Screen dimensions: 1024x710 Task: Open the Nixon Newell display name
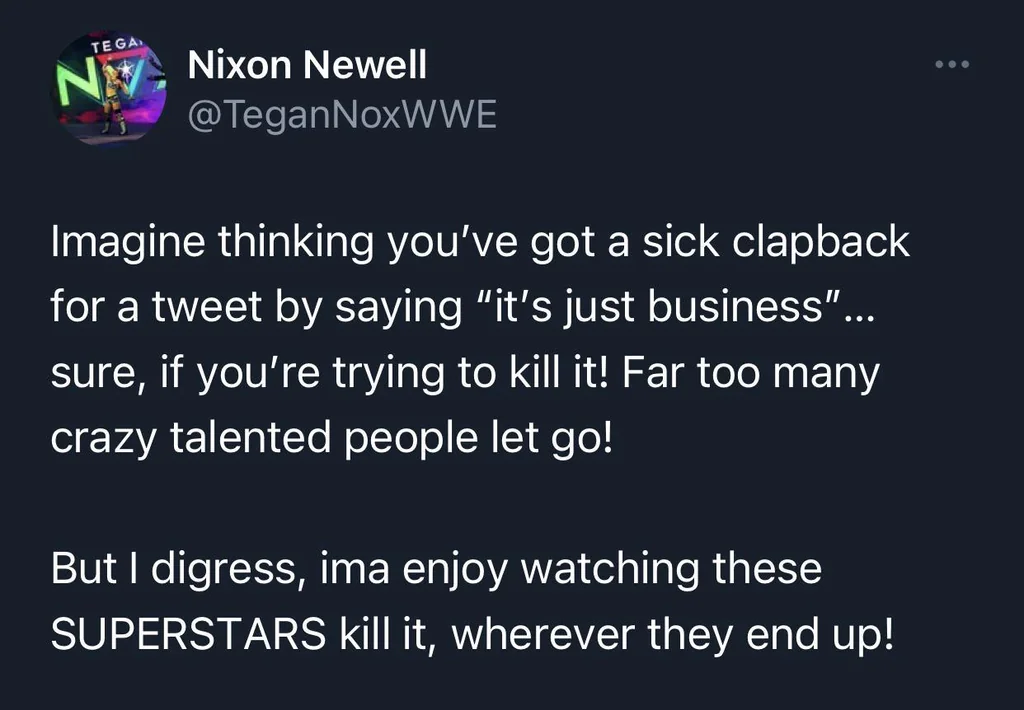coord(307,66)
